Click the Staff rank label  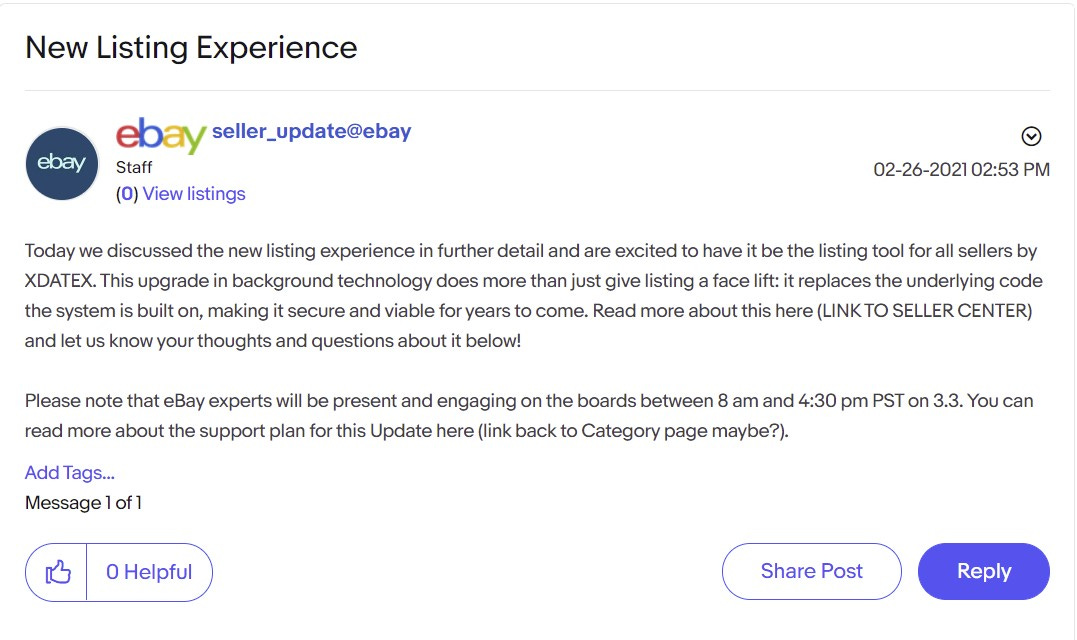(x=134, y=167)
